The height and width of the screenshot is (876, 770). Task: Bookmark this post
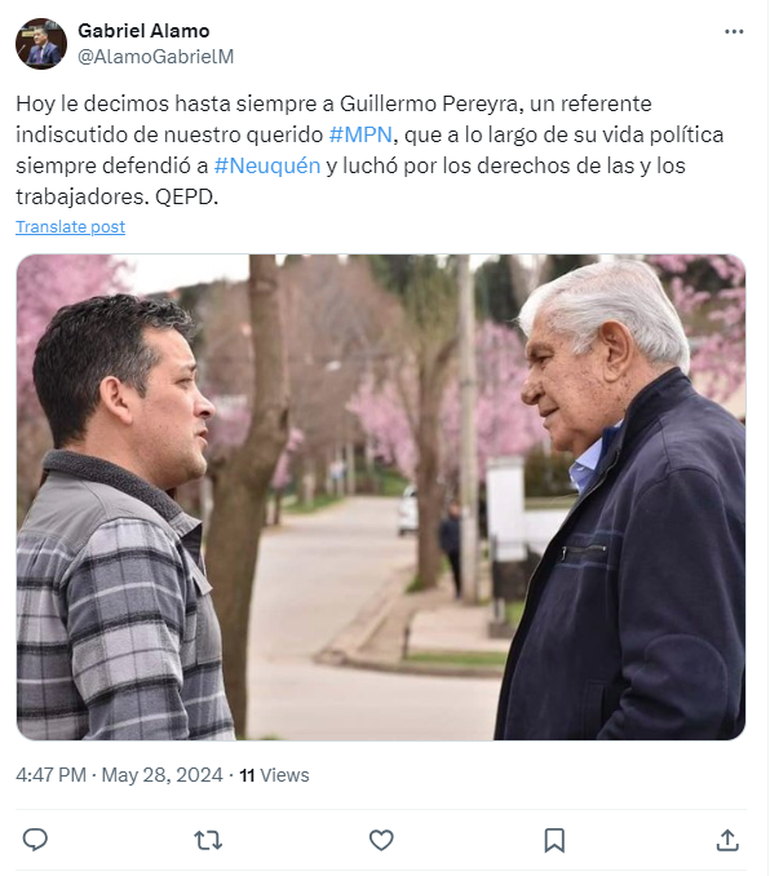[x=554, y=840]
